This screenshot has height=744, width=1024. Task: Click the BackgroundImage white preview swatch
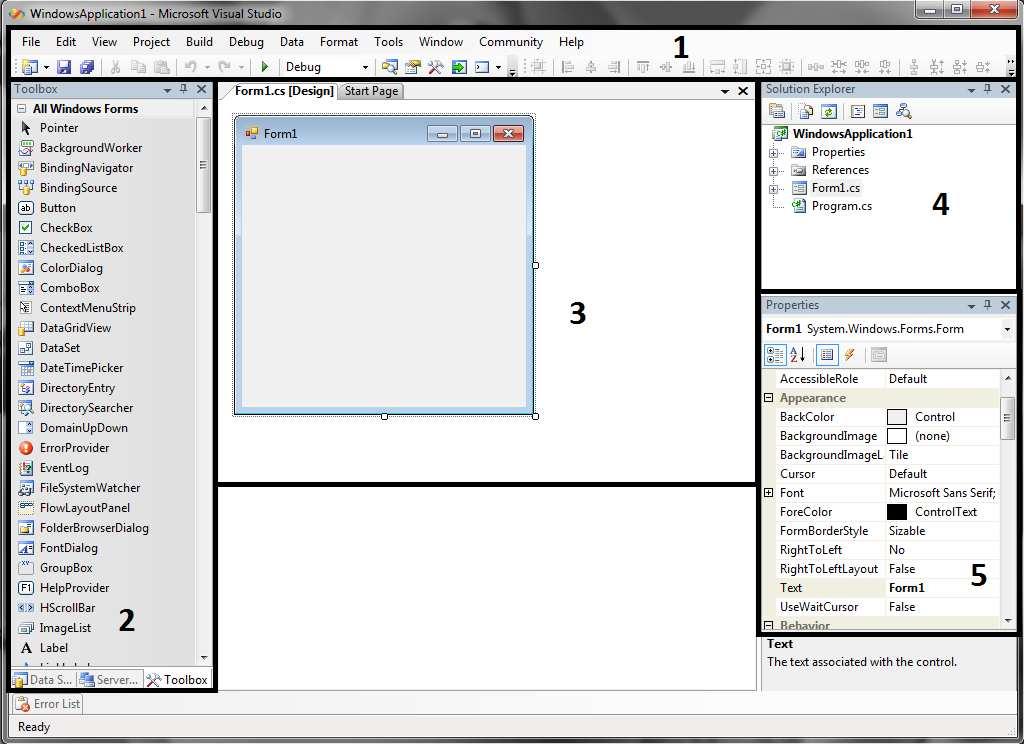tap(897, 436)
